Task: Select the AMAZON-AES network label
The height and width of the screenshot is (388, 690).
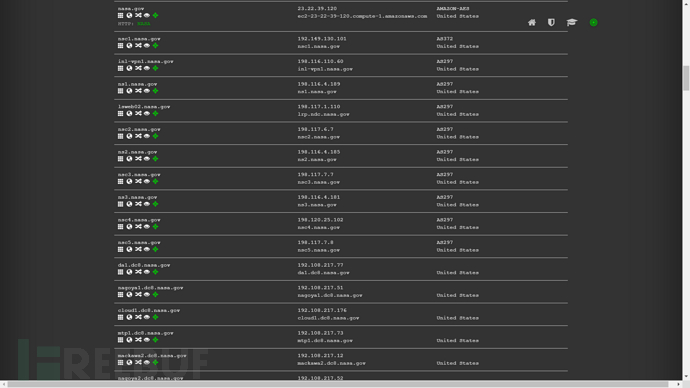Action: [453, 8]
